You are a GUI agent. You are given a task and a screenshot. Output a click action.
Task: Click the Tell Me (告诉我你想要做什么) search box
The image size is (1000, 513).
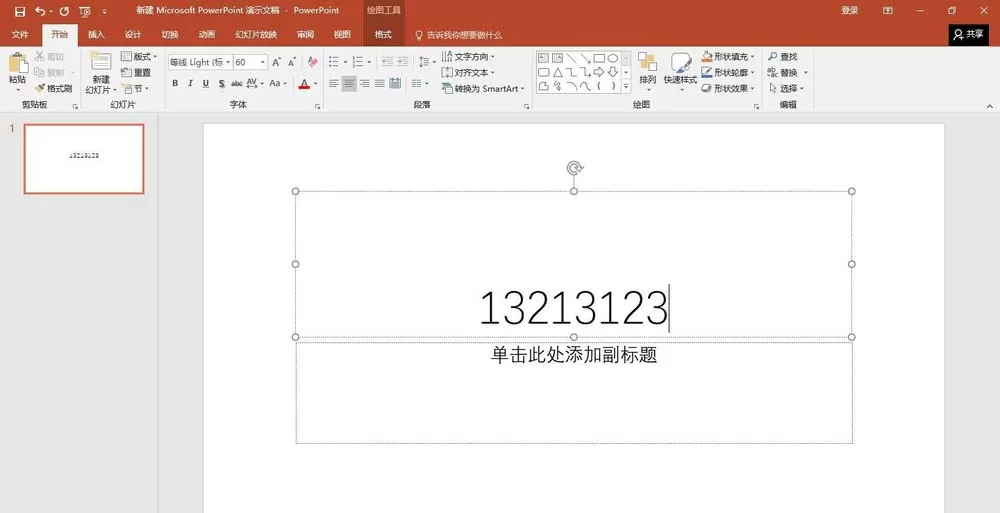pos(459,35)
